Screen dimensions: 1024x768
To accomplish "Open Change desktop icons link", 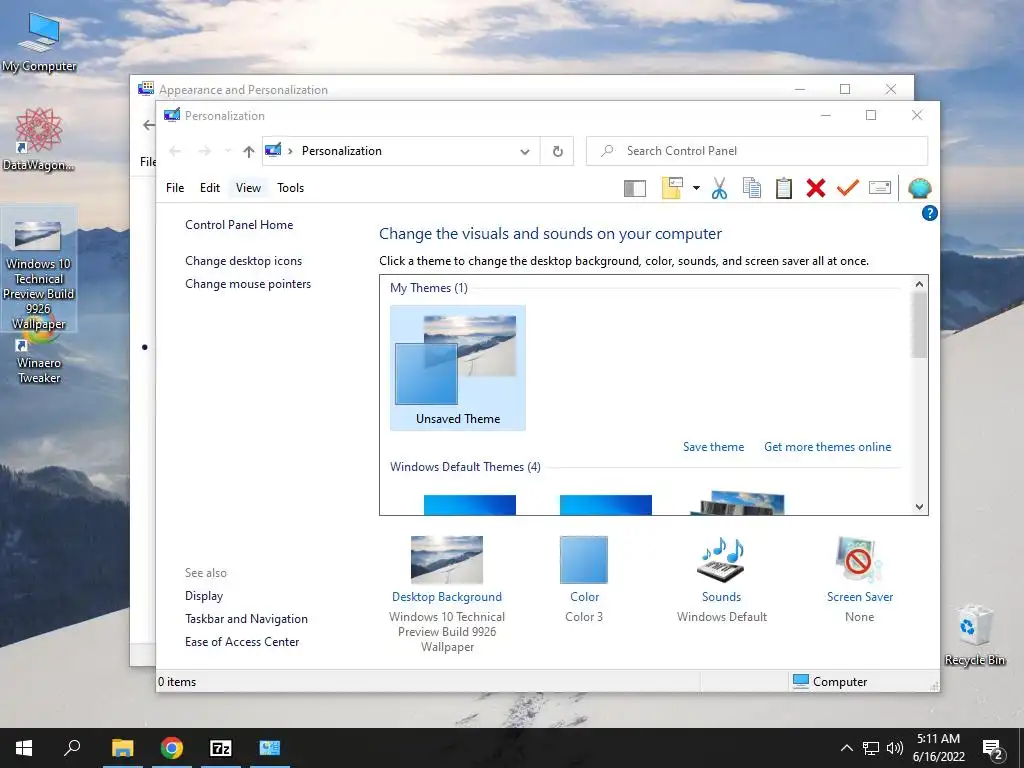I will tap(244, 261).
